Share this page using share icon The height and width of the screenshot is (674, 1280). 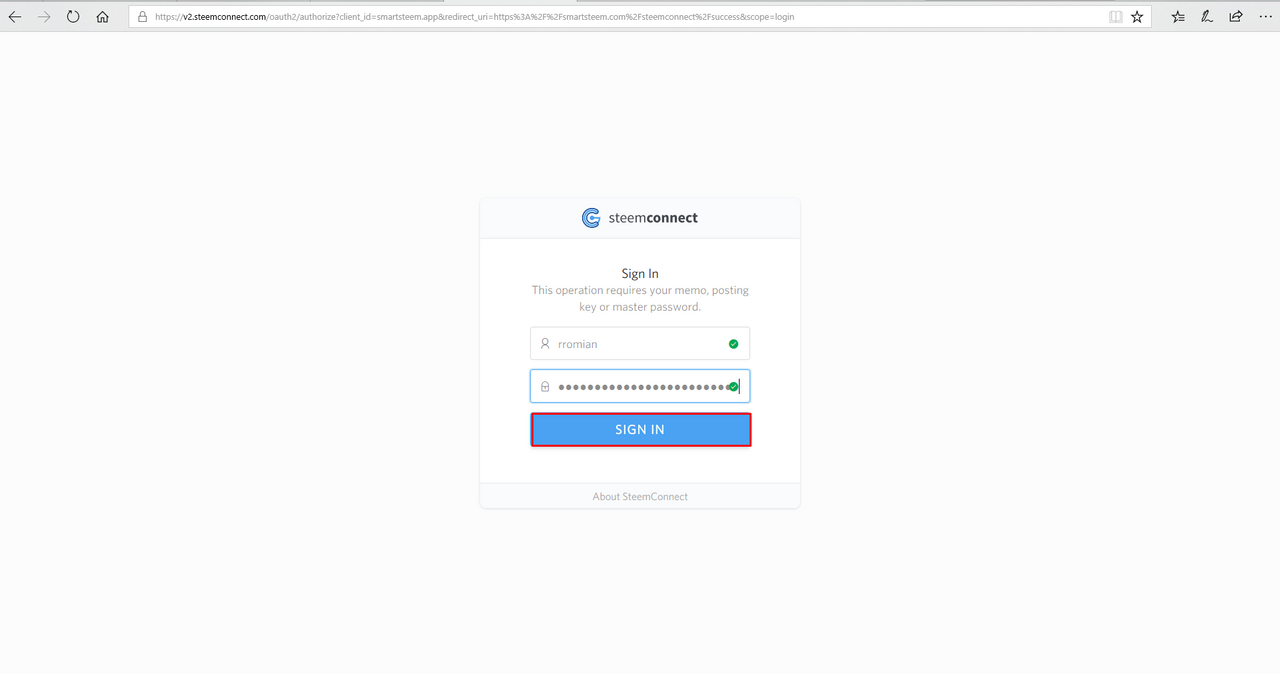pos(1236,17)
